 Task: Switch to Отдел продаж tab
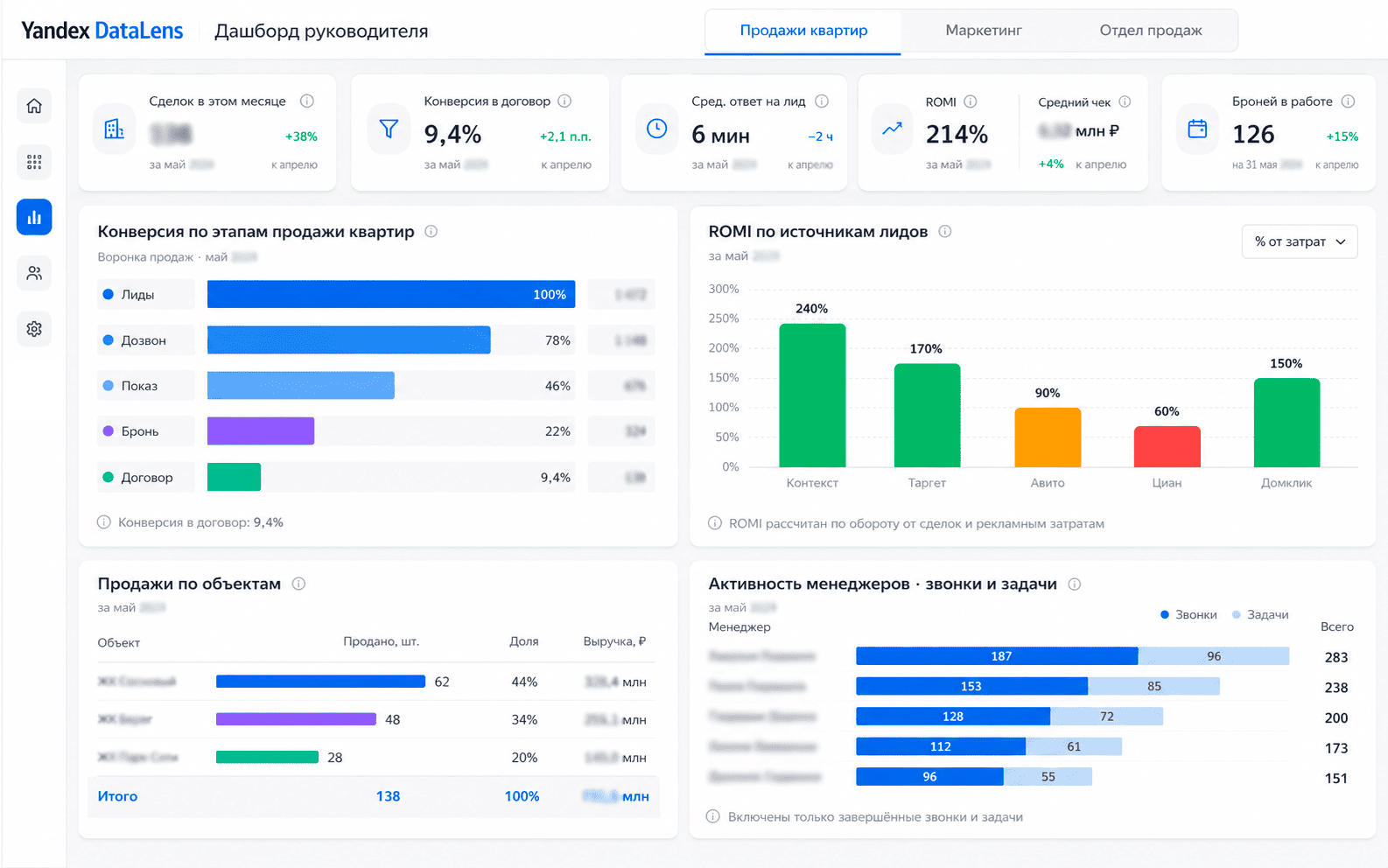pos(1151,31)
